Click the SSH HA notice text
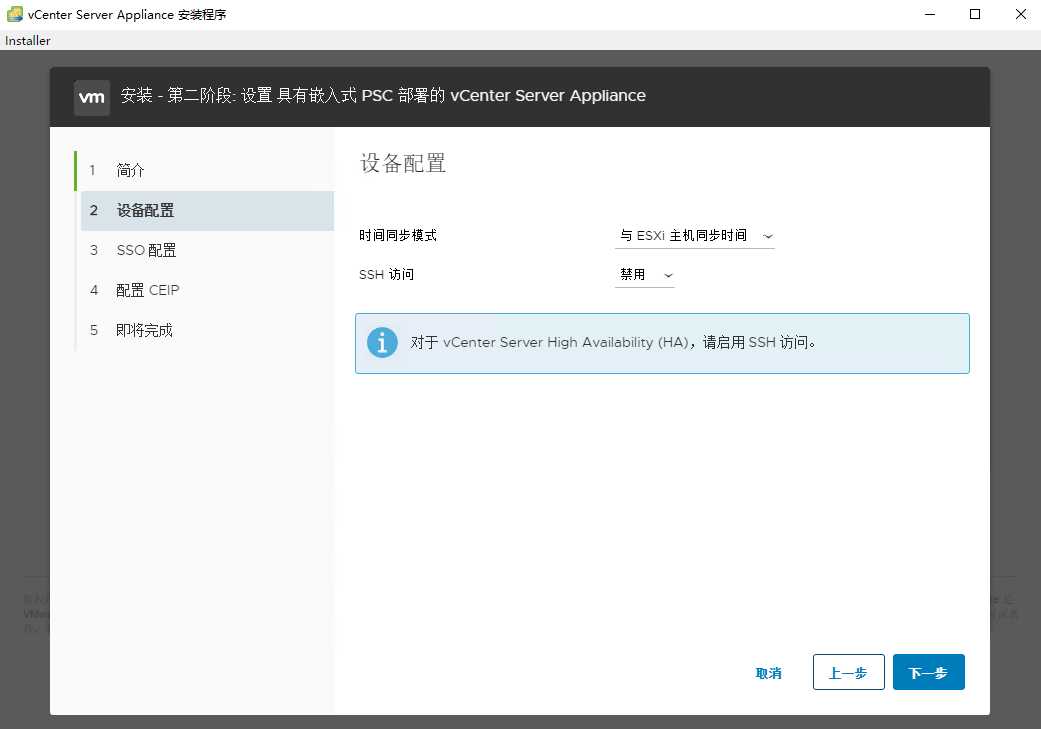 [614, 343]
